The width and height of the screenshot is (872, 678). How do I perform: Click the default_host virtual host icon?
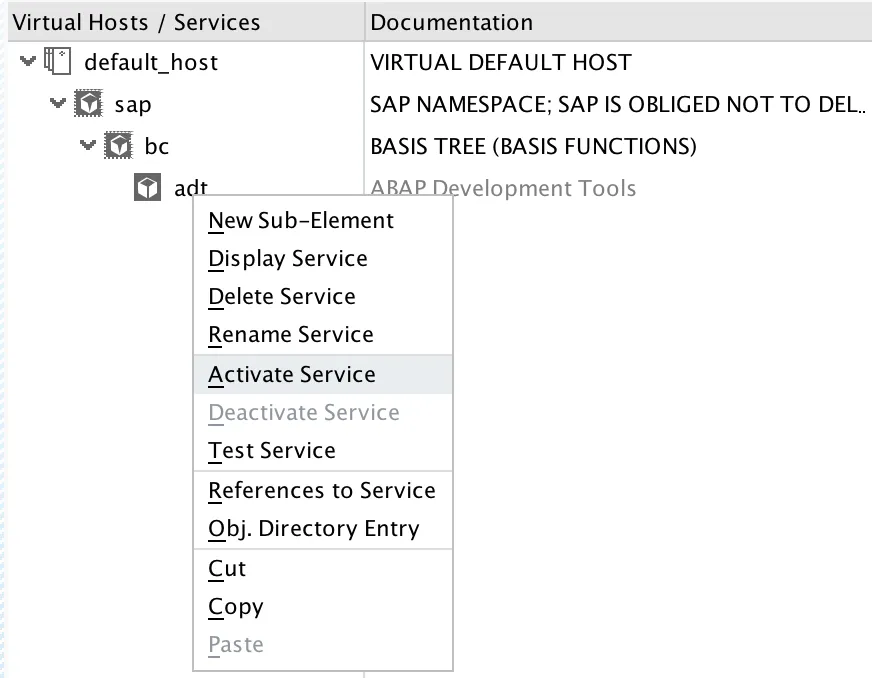click(59, 62)
